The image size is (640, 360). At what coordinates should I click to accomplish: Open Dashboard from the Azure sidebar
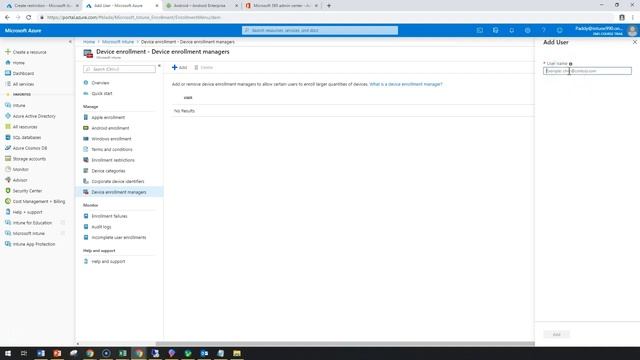pos(23,73)
